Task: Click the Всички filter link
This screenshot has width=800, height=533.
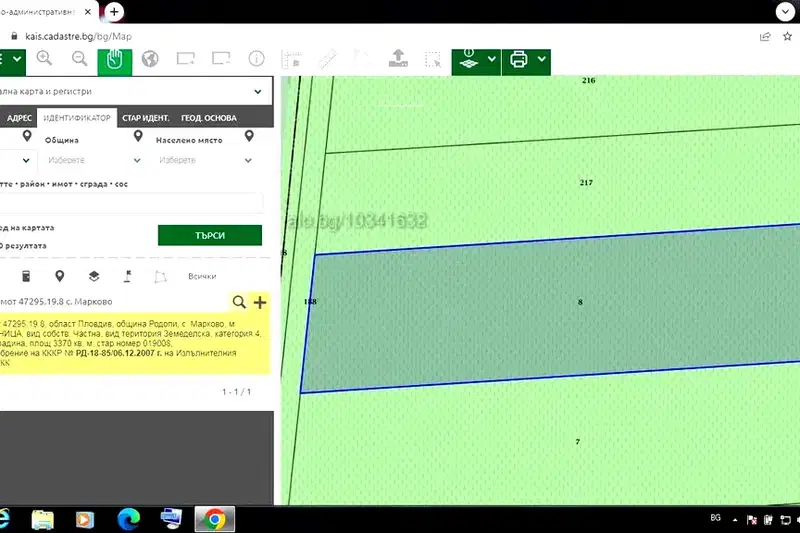Action: (x=202, y=276)
